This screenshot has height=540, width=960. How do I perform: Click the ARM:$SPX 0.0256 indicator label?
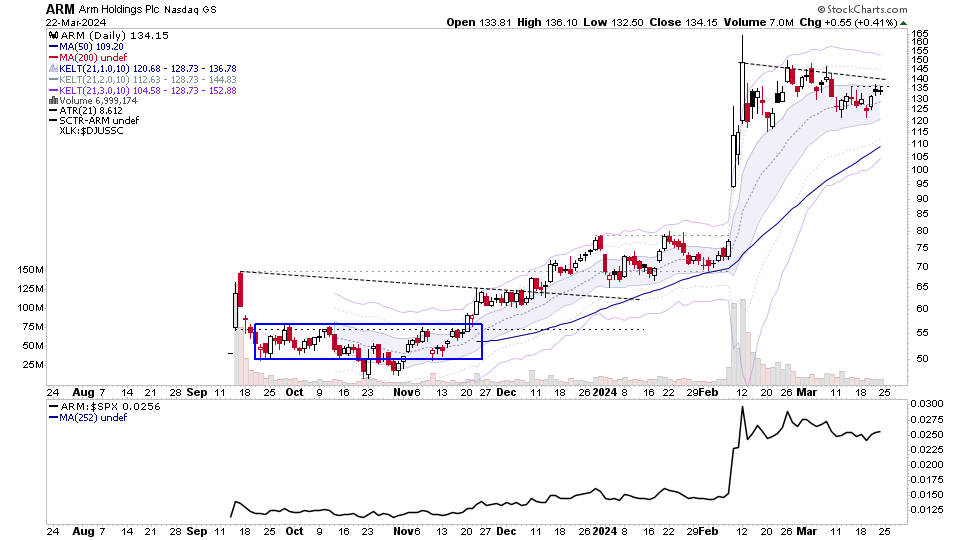pyautogui.click(x=110, y=407)
